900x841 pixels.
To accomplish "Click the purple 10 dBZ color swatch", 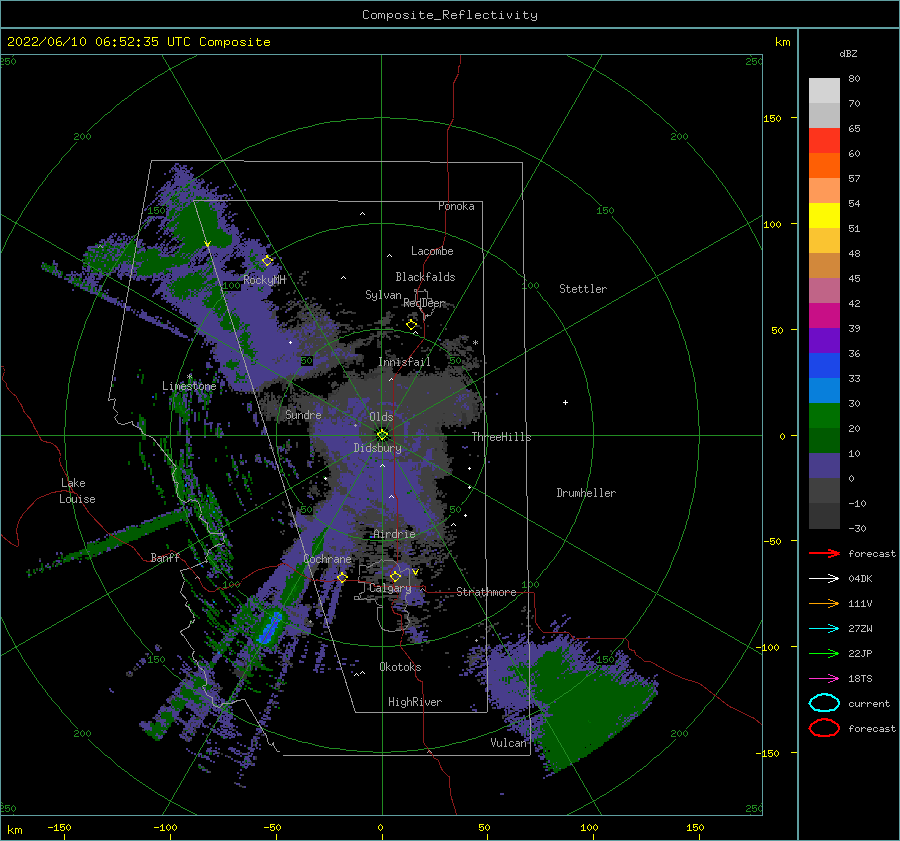I will coord(824,465).
